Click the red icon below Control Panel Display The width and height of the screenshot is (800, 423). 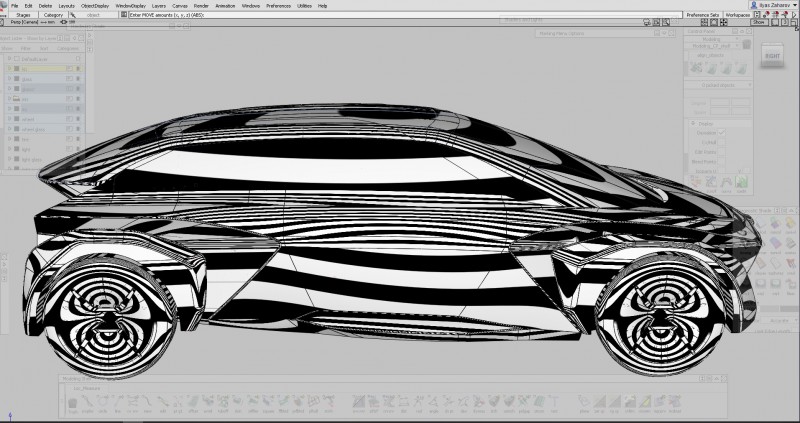click(695, 182)
